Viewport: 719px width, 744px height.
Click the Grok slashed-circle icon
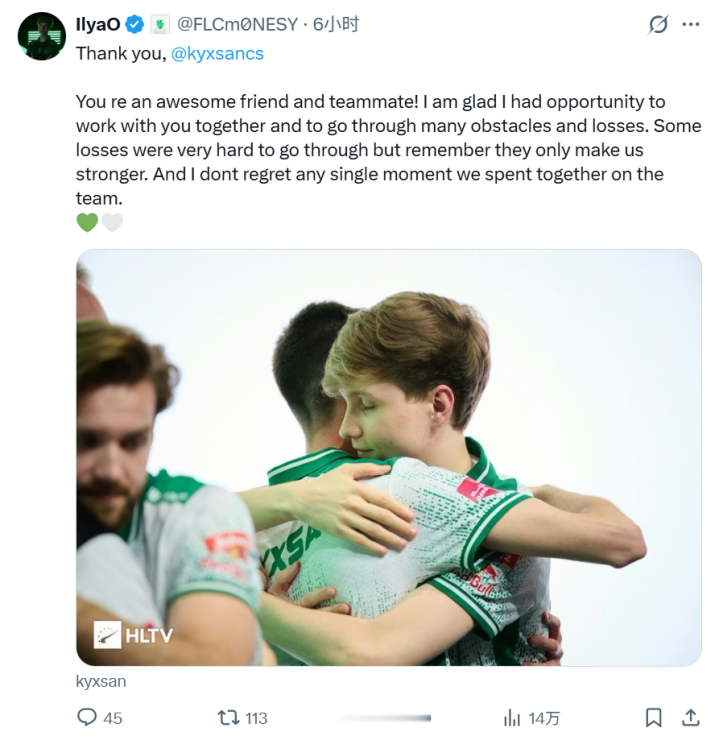pos(658,24)
